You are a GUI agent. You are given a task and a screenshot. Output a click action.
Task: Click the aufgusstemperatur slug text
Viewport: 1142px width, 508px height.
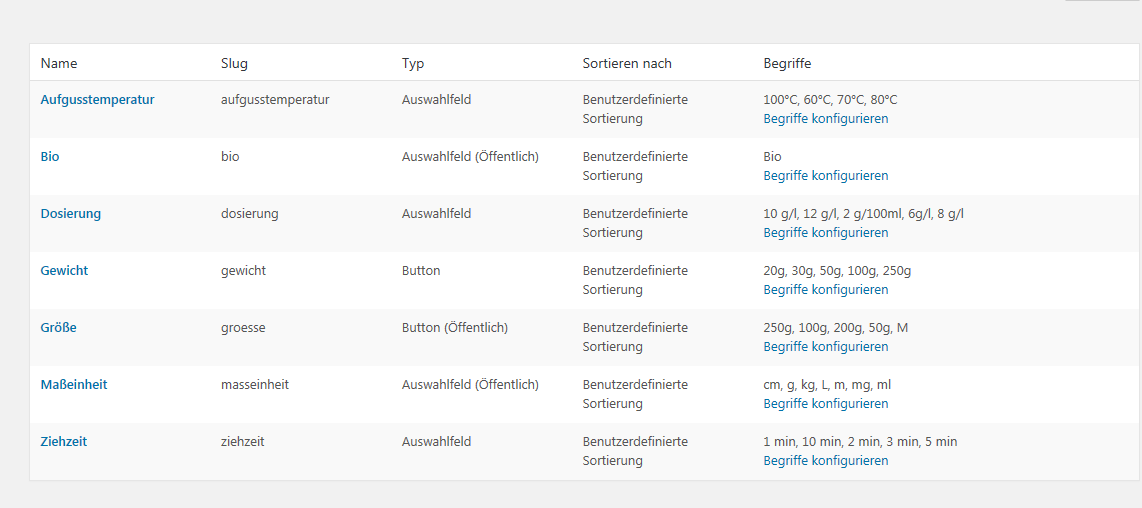point(275,100)
